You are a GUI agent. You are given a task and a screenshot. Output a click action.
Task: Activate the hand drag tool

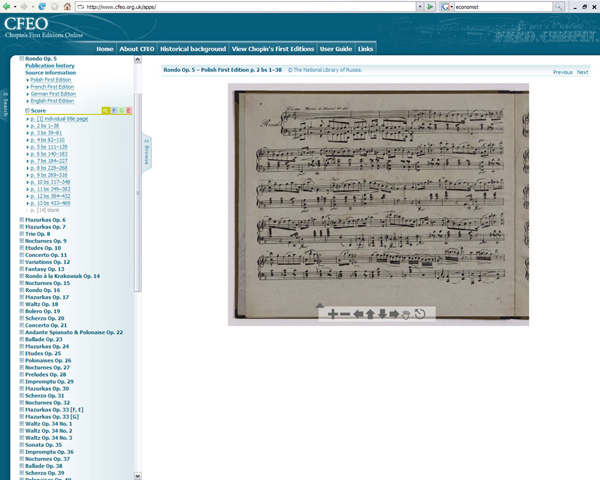(407, 314)
